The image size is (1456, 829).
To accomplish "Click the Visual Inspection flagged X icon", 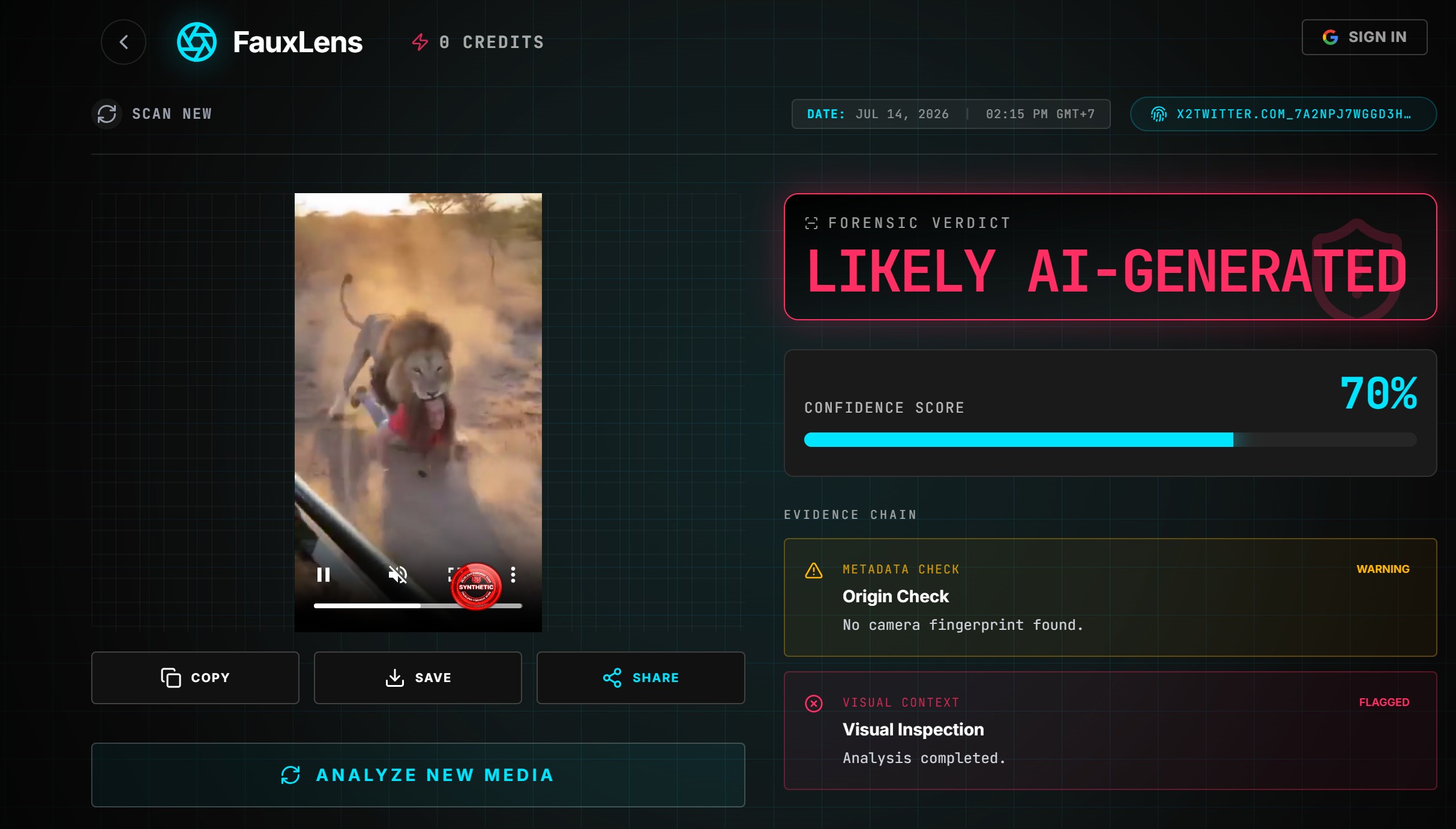I will pyautogui.click(x=814, y=703).
